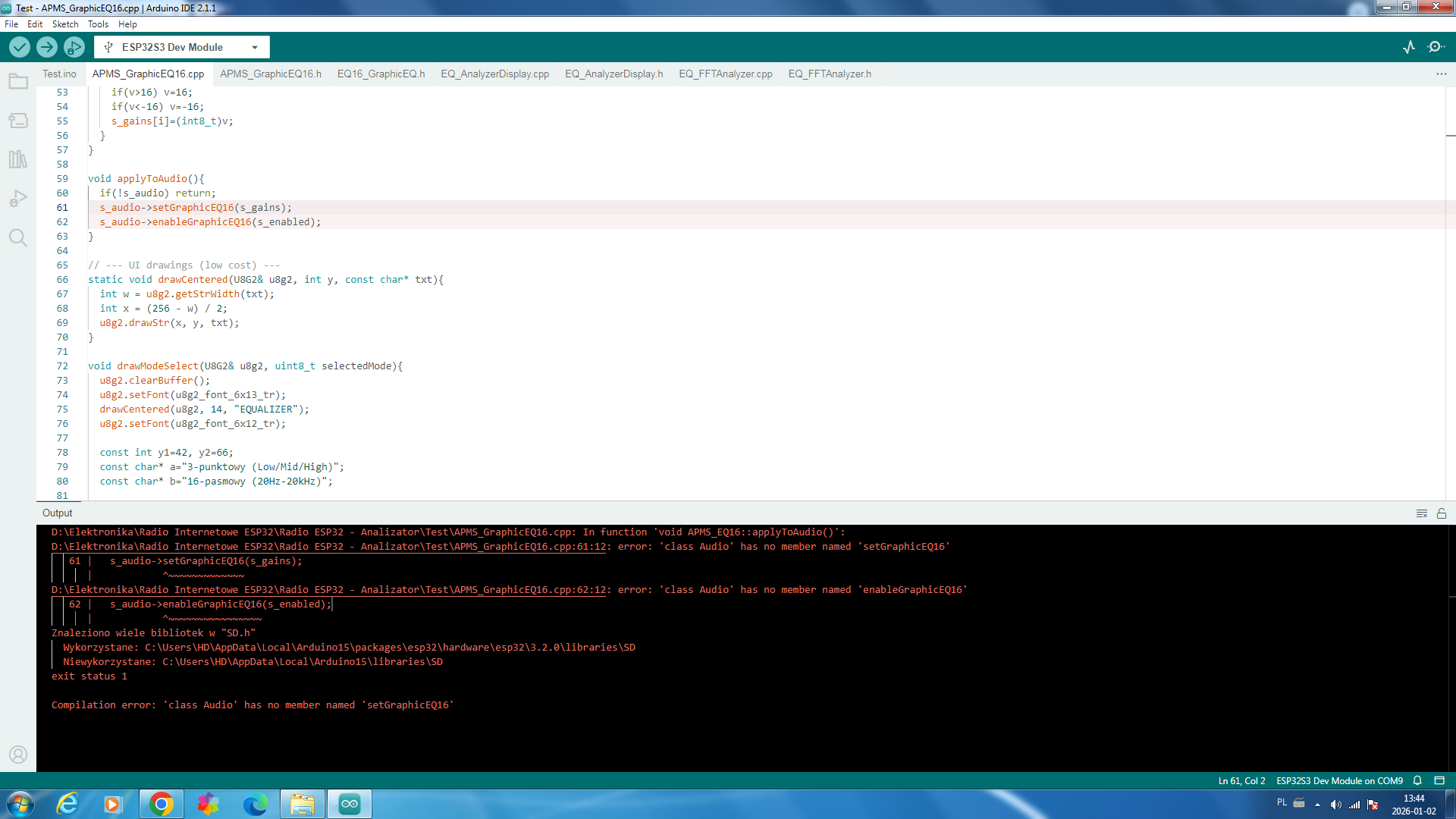Open the Boards Manager sidebar icon

(x=18, y=121)
